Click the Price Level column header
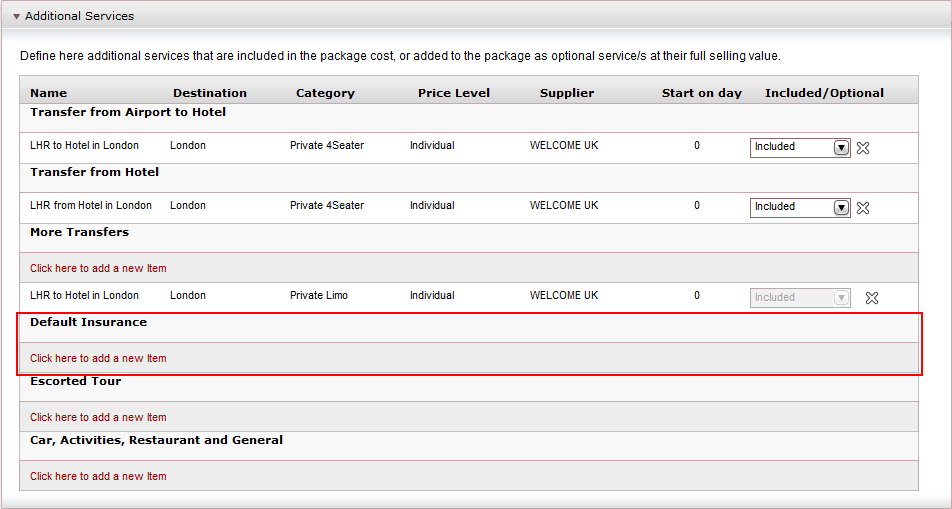This screenshot has height=509, width=952. 454,93
